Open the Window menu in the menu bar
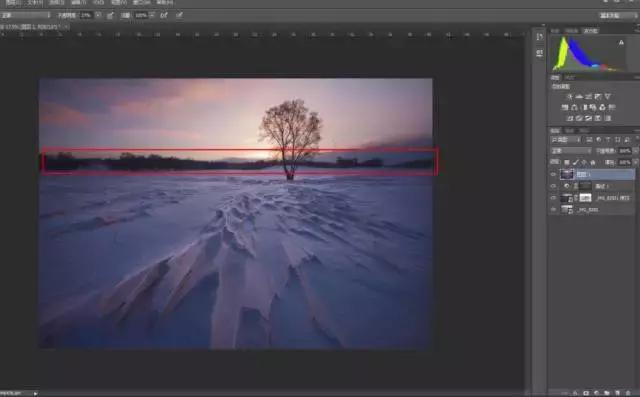 (142, 2)
